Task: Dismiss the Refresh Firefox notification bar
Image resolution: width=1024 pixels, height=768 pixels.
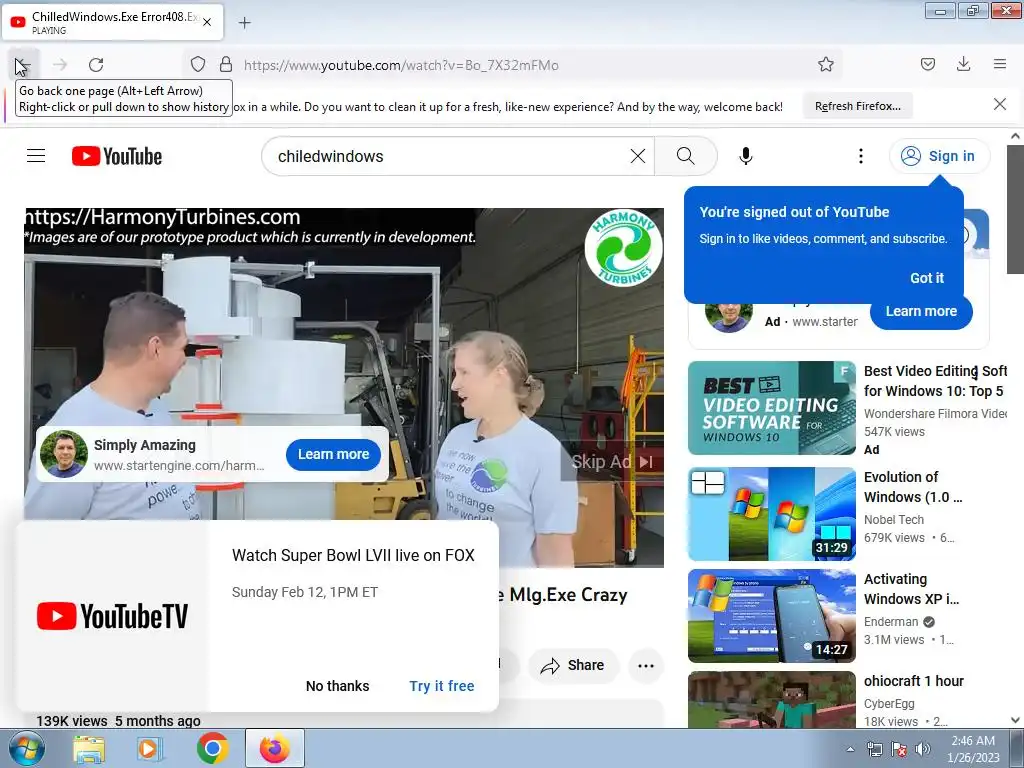Action: (999, 104)
